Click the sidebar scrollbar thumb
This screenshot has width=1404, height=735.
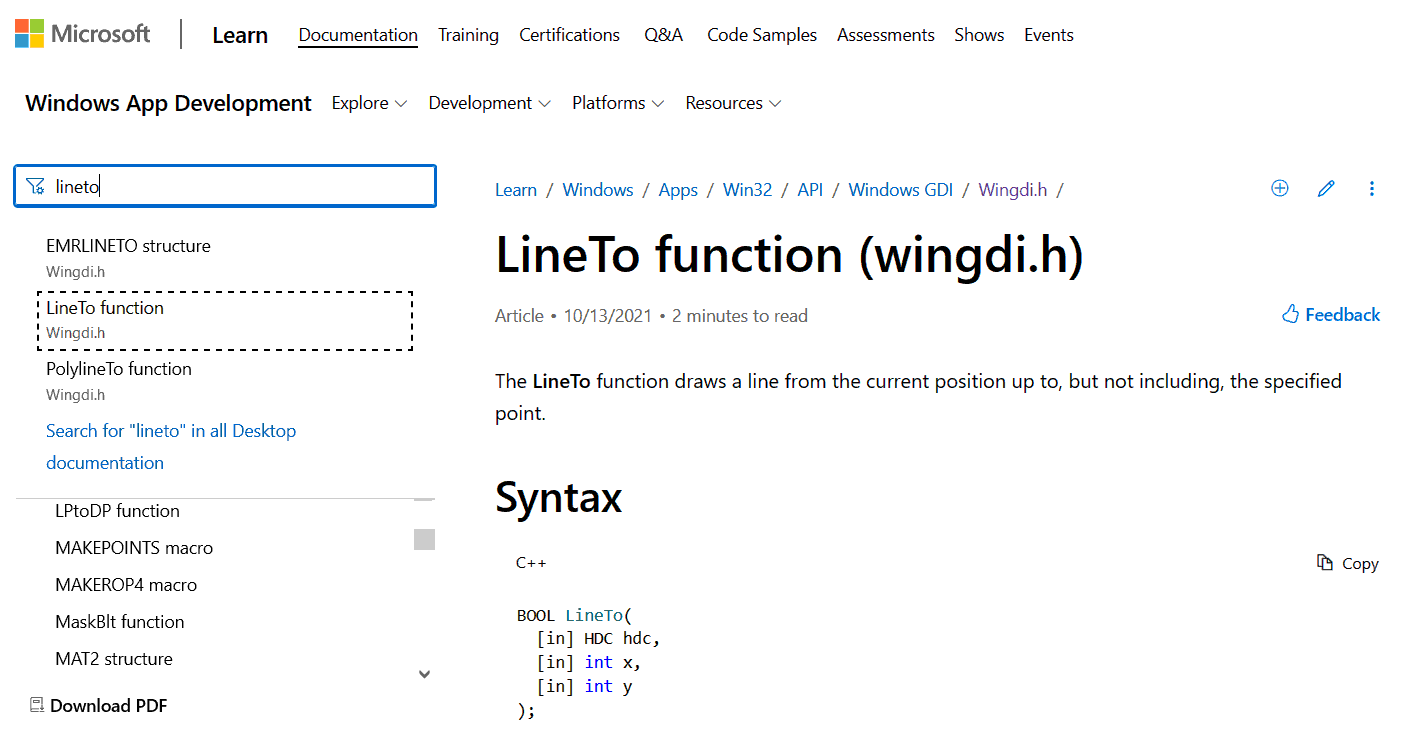tap(424, 539)
